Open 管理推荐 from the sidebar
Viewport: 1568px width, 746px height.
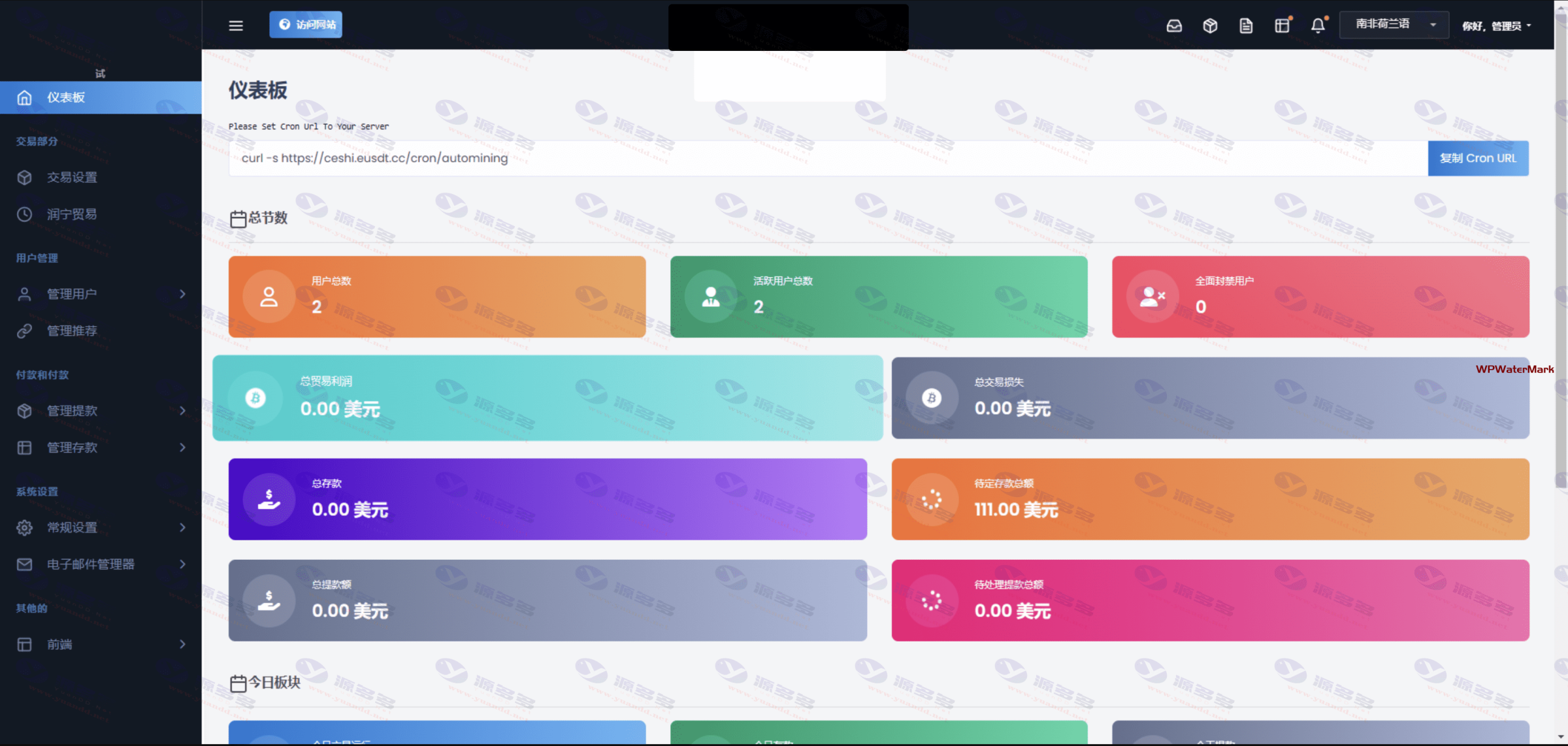[x=72, y=331]
